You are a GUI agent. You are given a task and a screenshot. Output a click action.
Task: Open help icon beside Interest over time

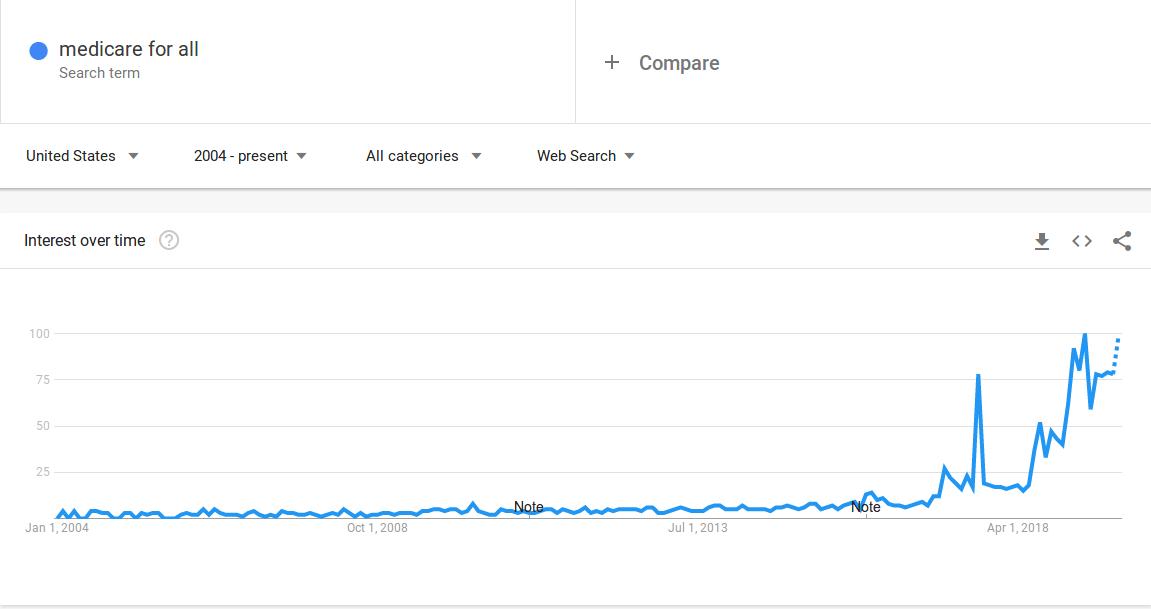pyautogui.click(x=169, y=240)
